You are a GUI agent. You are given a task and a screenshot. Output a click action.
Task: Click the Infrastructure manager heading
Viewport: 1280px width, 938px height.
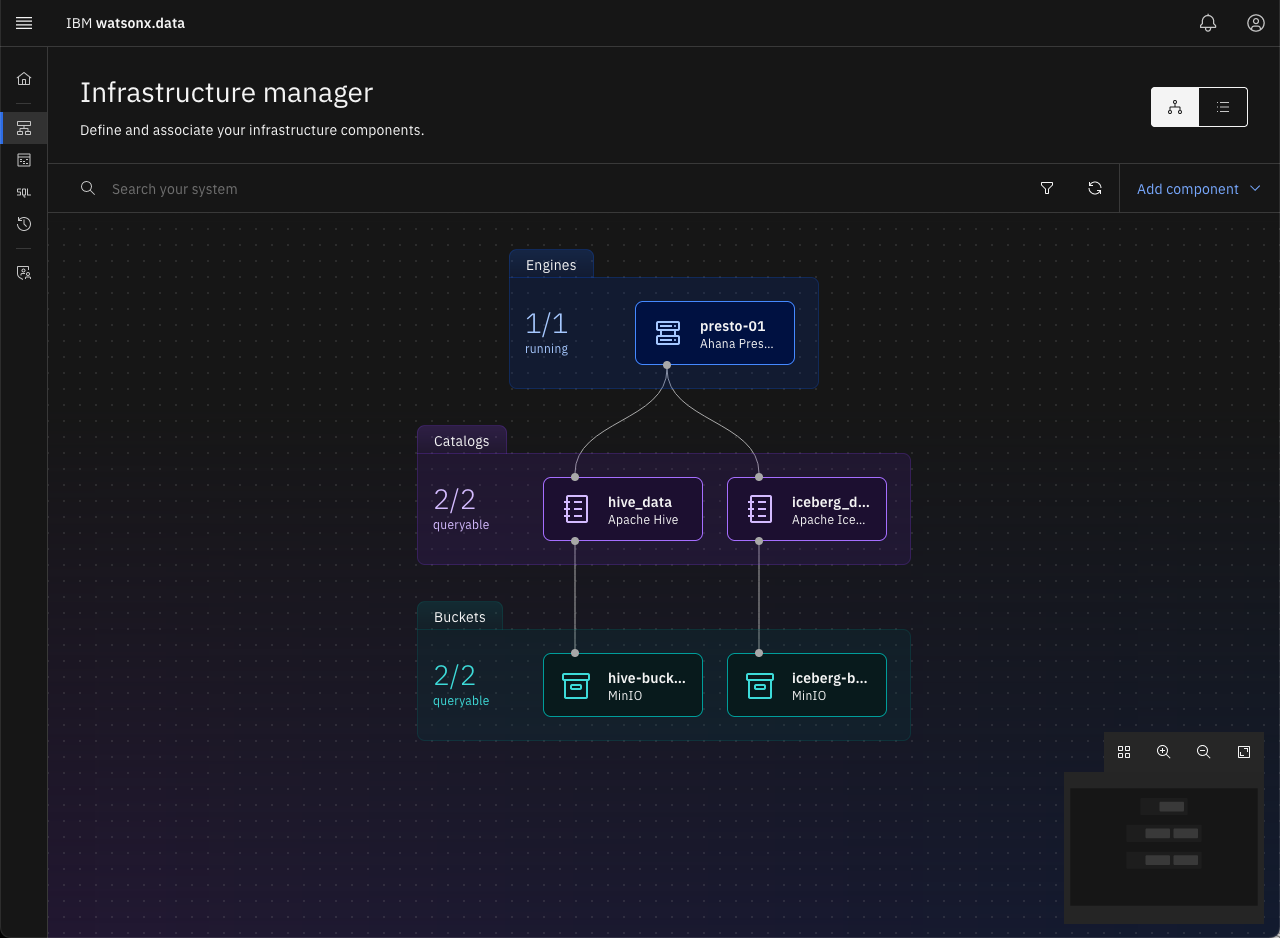(227, 92)
